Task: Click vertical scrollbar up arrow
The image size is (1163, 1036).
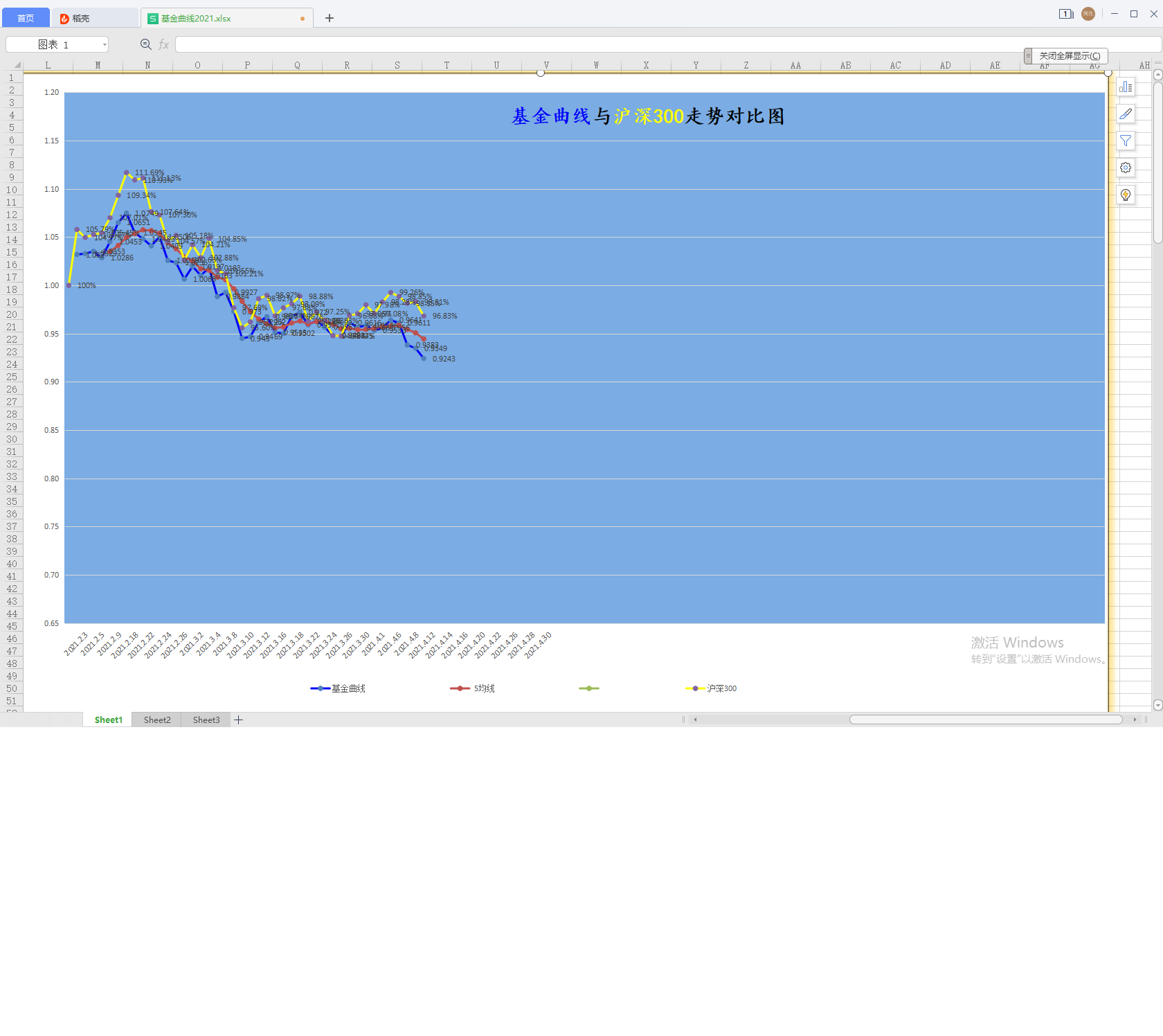Action: click(x=1157, y=75)
